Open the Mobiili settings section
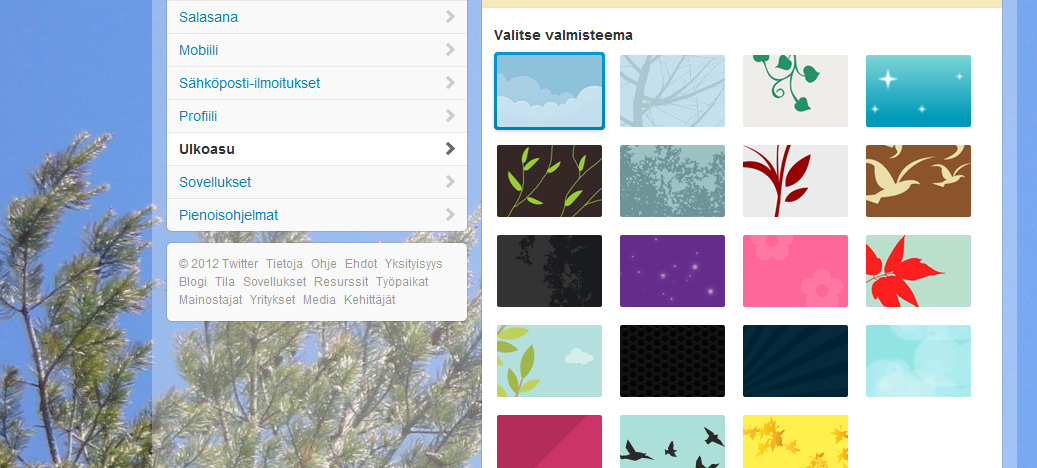The height and width of the screenshot is (468, 1037). click(x=317, y=50)
